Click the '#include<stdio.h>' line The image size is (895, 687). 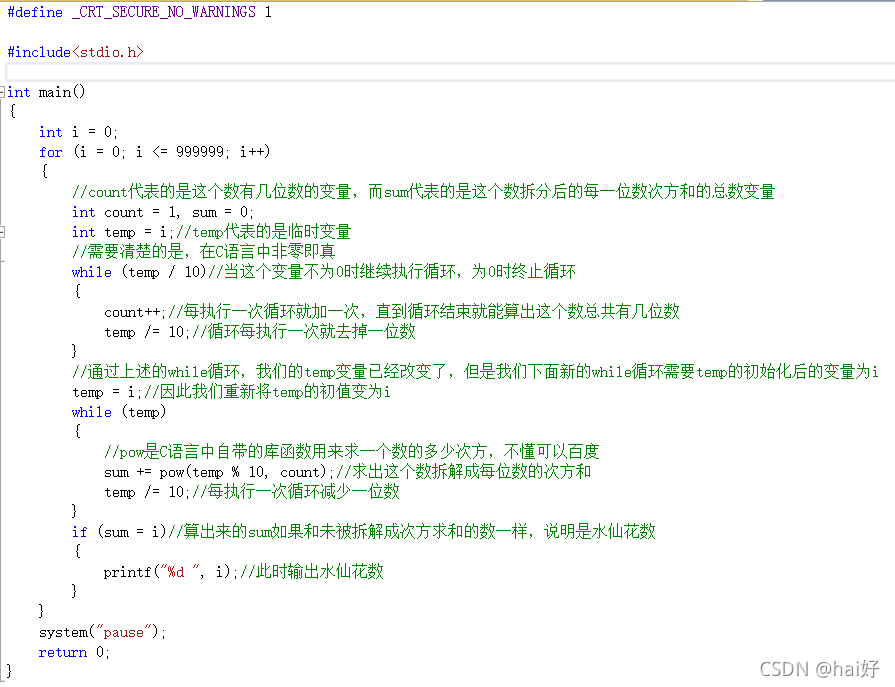coord(75,52)
